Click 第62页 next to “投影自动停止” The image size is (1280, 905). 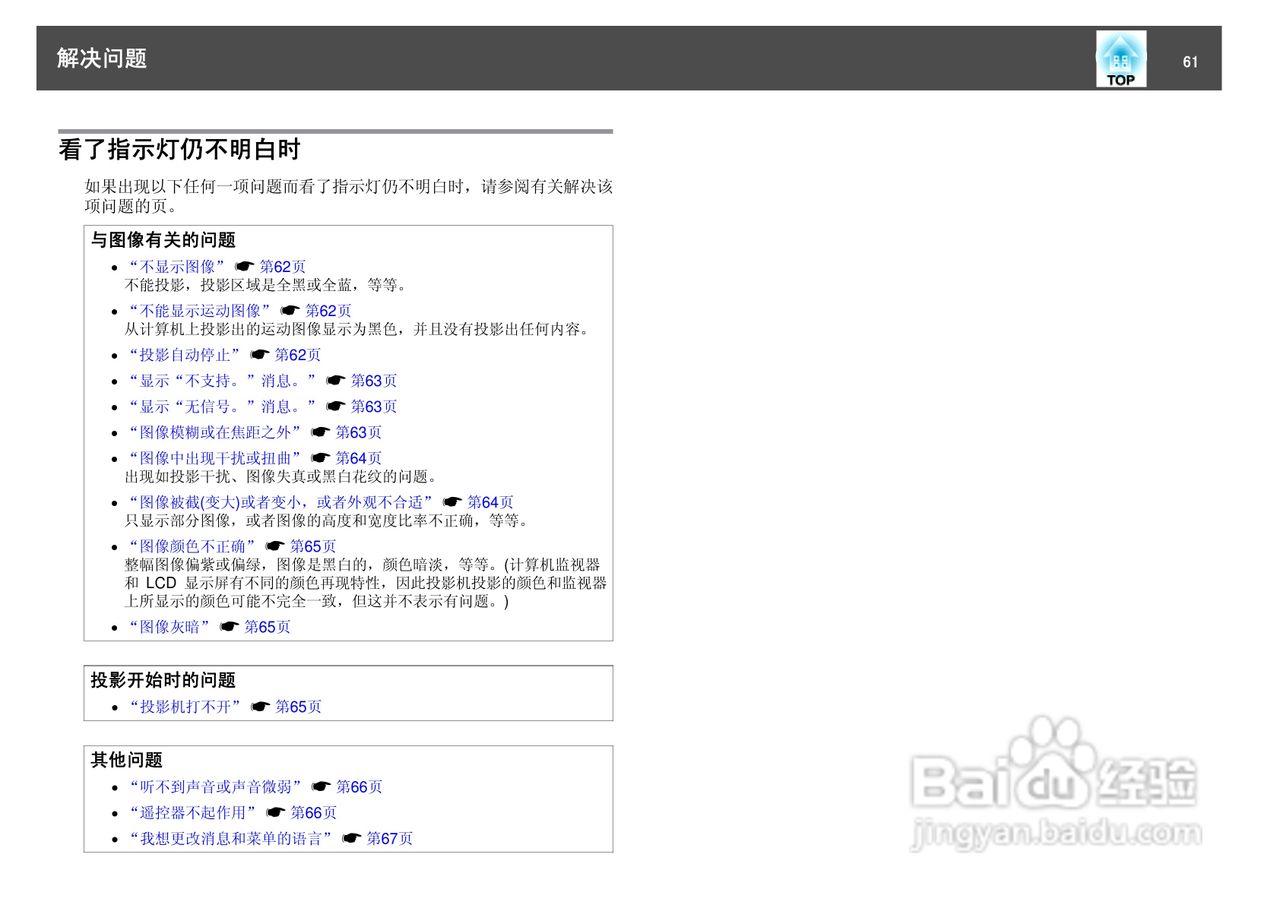point(298,355)
